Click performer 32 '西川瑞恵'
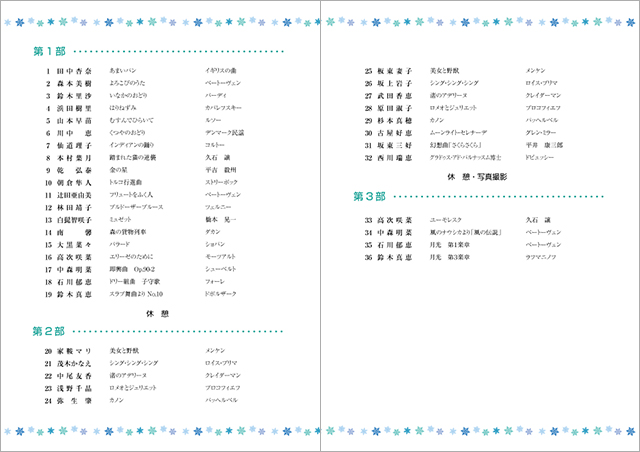The height and width of the screenshot is (452, 640). pos(395,158)
